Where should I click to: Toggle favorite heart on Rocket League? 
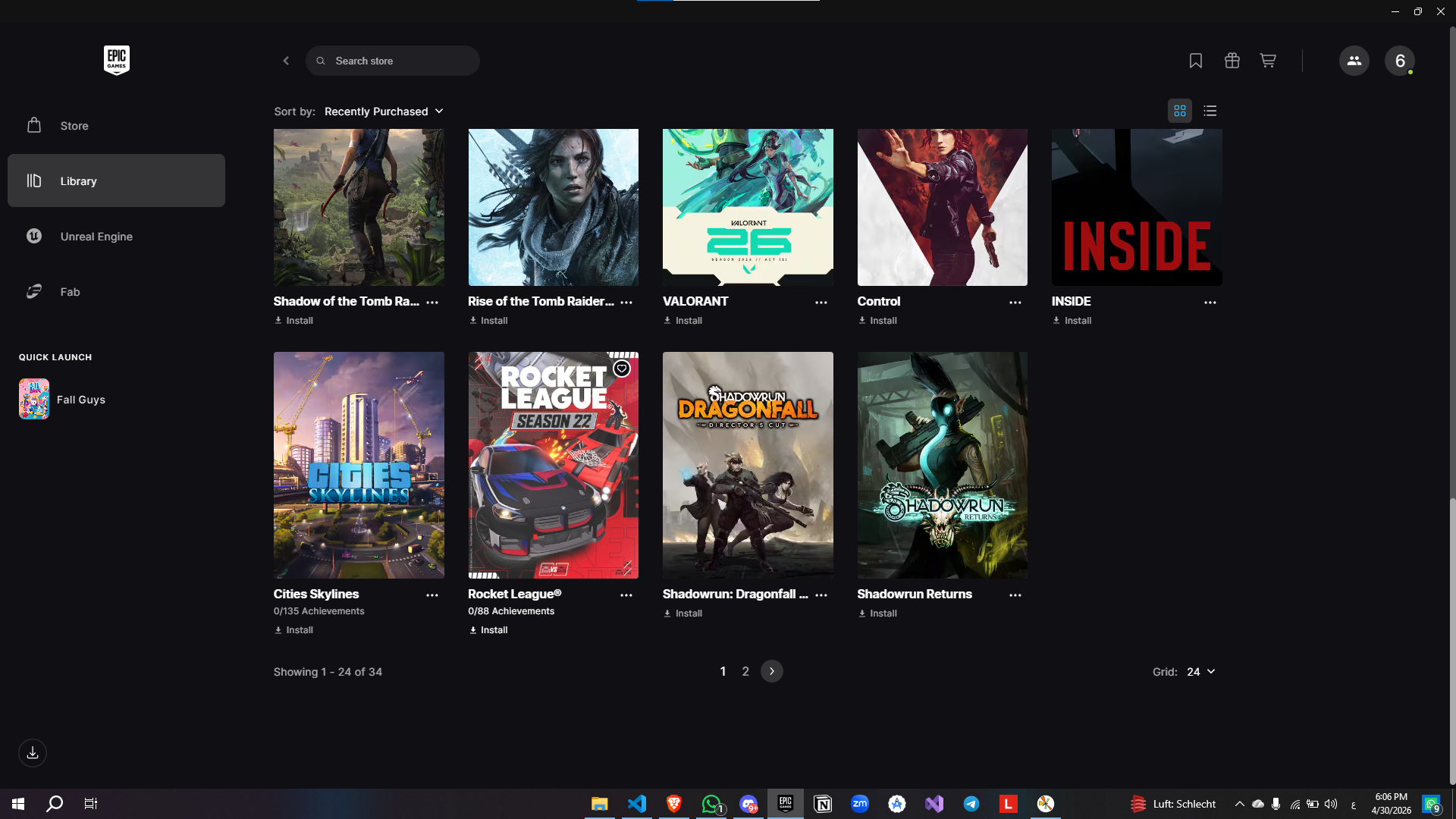(622, 369)
